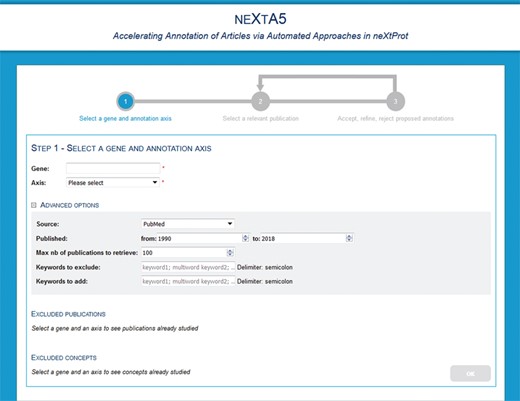Click the OK button
The image size is (520, 401).
pyautogui.click(x=470, y=373)
